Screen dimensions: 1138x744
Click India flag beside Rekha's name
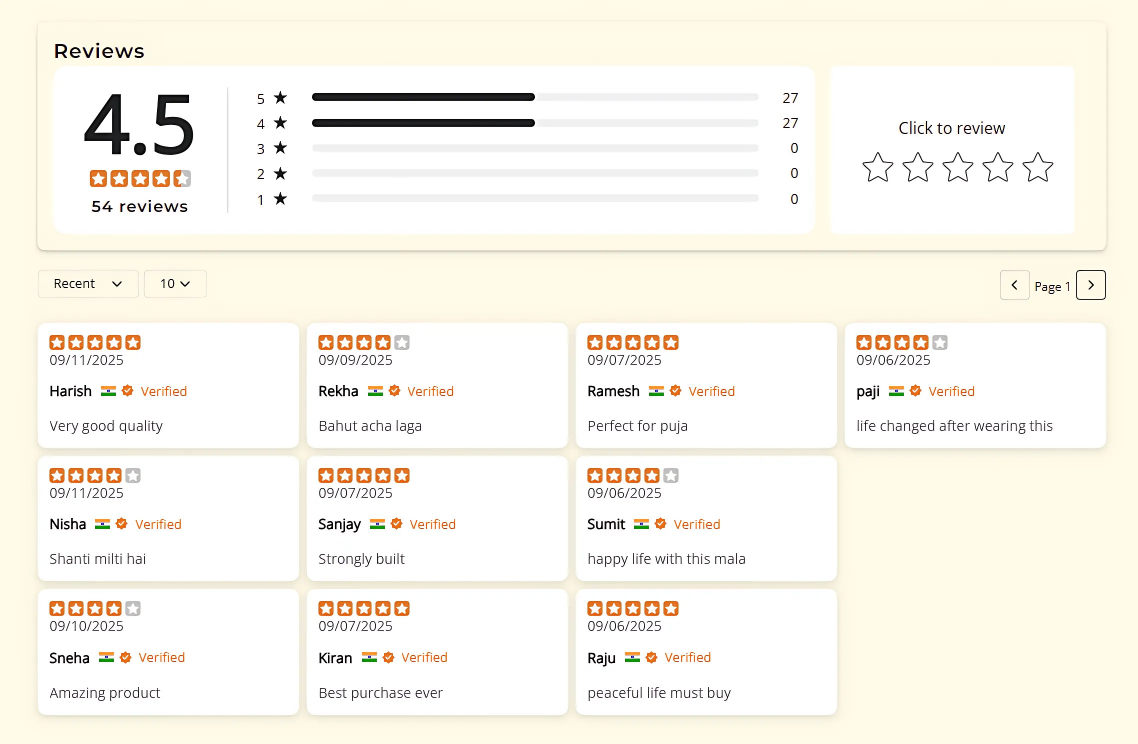(x=375, y=391)
